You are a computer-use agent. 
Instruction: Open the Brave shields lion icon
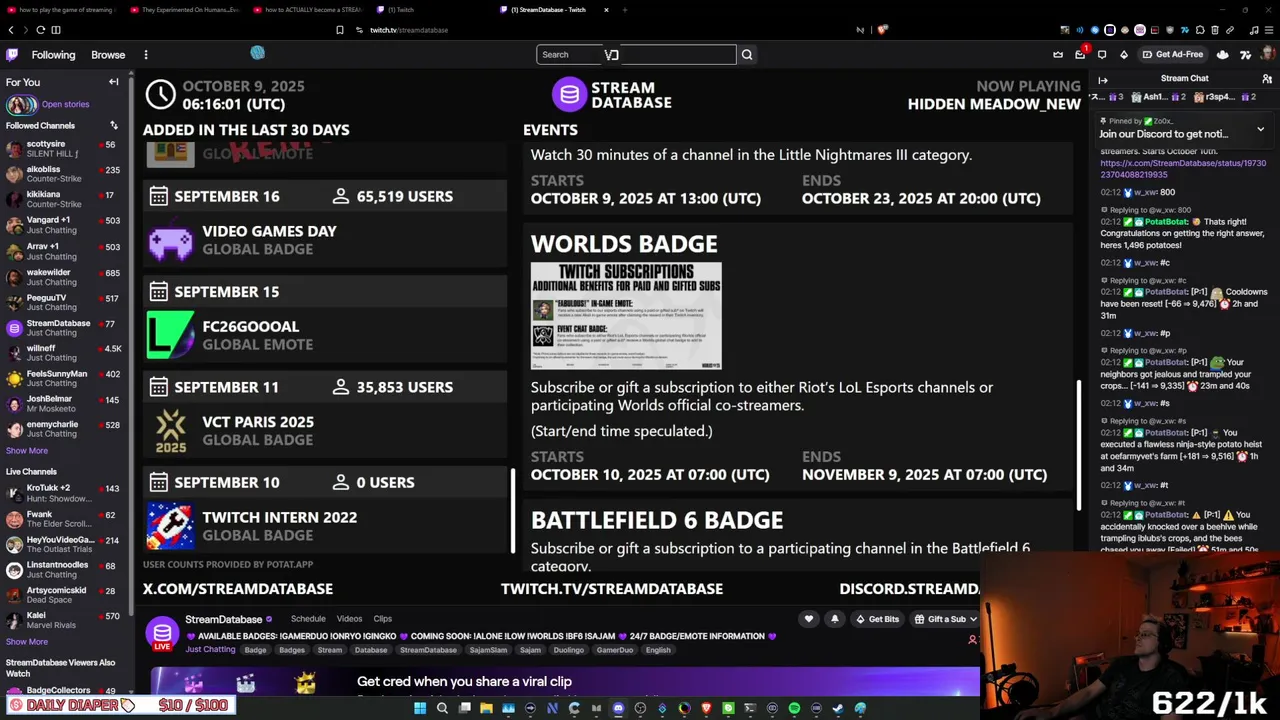point(882,30)
